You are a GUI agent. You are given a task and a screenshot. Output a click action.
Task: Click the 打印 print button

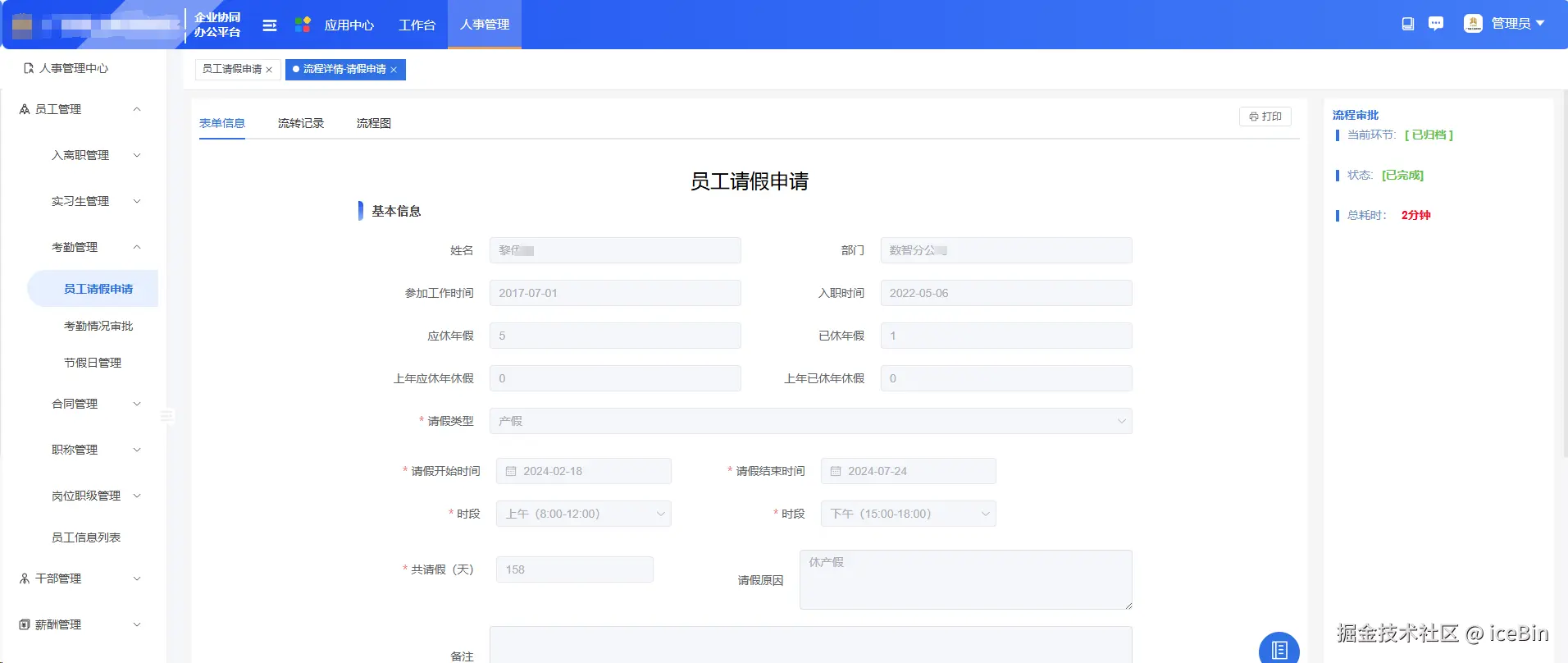point(1265,117)
